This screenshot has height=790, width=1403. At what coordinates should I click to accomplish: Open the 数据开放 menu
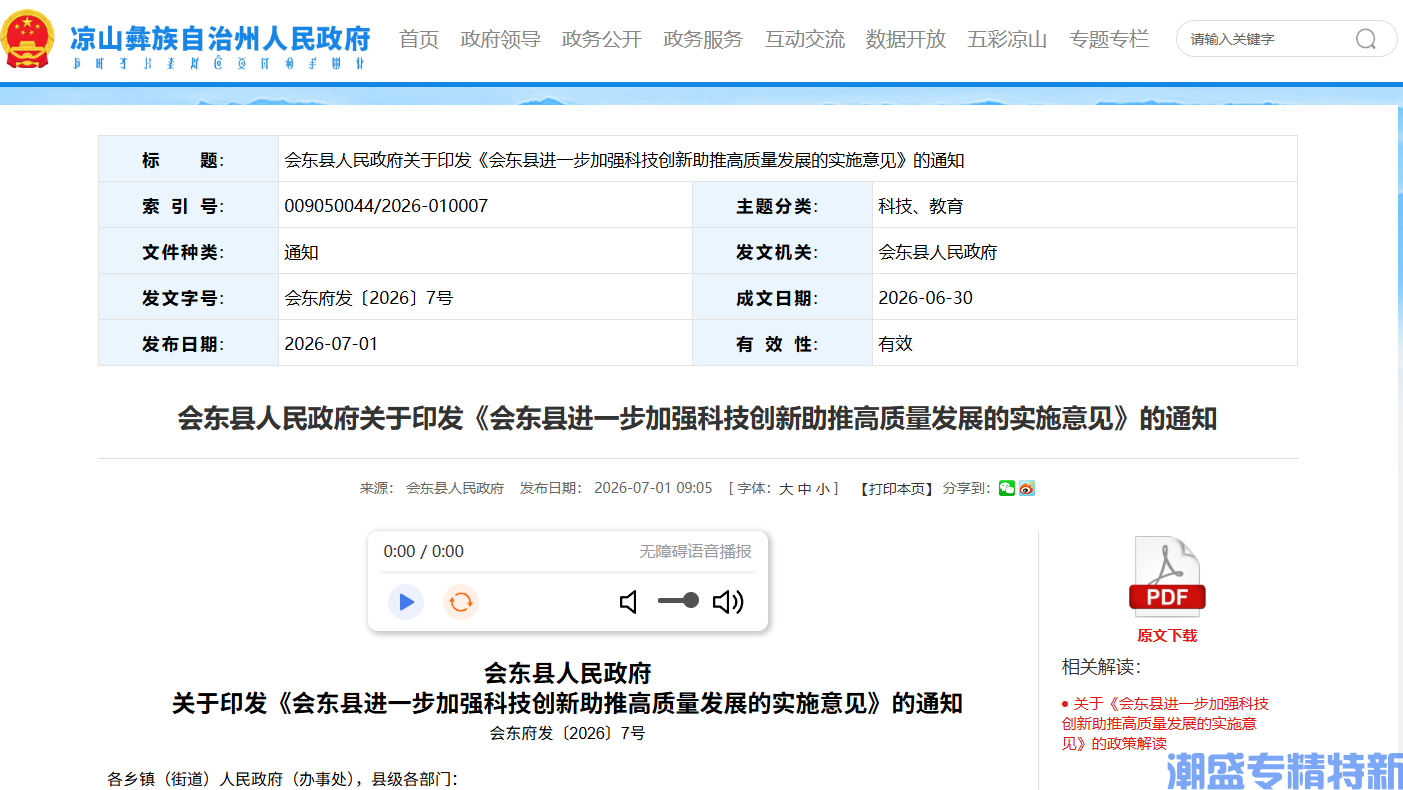tap(906, 39)
